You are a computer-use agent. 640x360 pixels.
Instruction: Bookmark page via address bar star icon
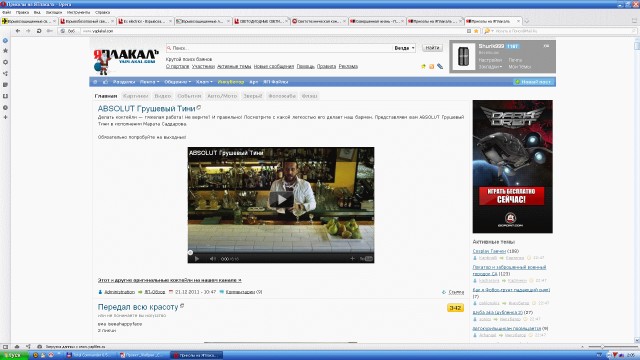tap(476, 31)
